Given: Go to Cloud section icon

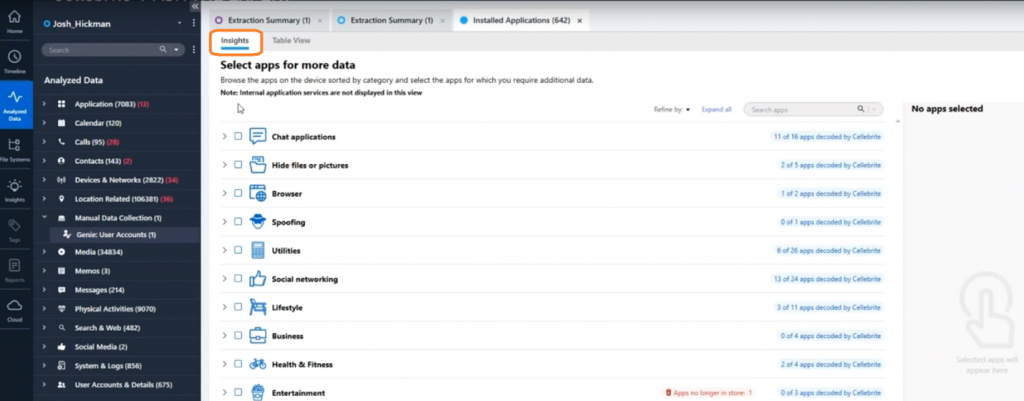Looking at the screenshot, I should (15, 310).
